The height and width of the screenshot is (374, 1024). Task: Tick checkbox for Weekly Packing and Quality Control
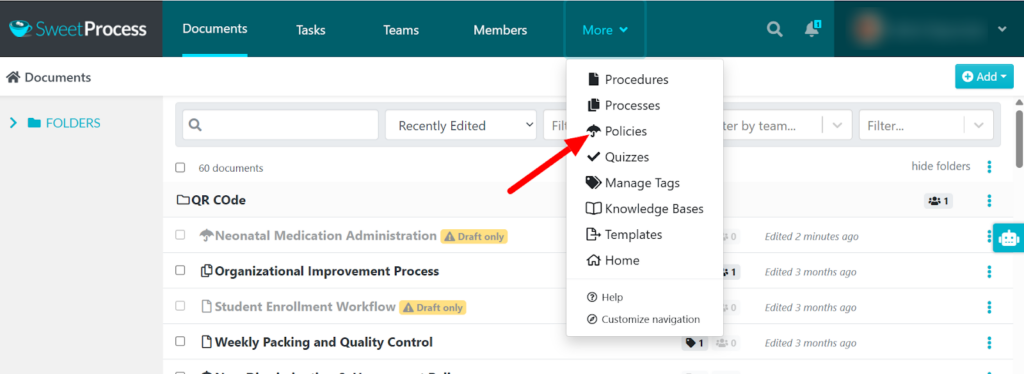[x=180, y=341]
